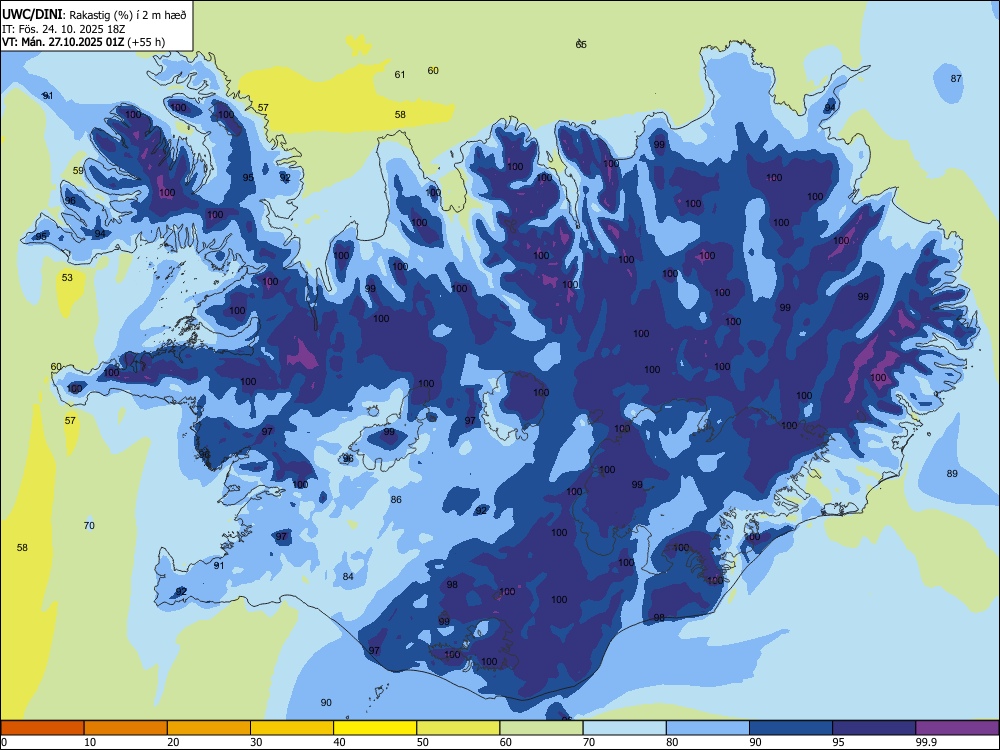Click map value '65' over northern sea
The image size is (1000, 750).
[x=581, y=44]
